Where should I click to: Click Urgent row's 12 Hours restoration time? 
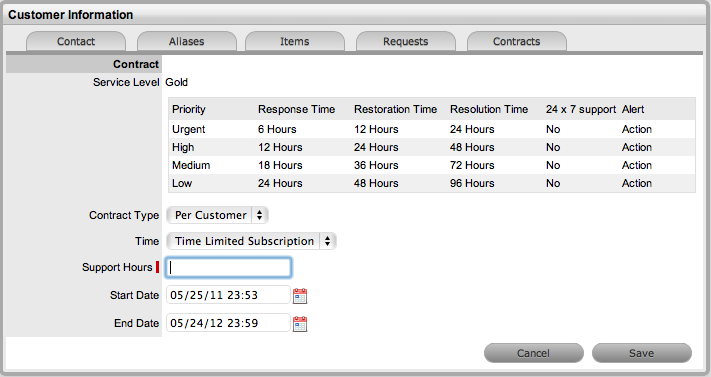[x=376, y=129]
